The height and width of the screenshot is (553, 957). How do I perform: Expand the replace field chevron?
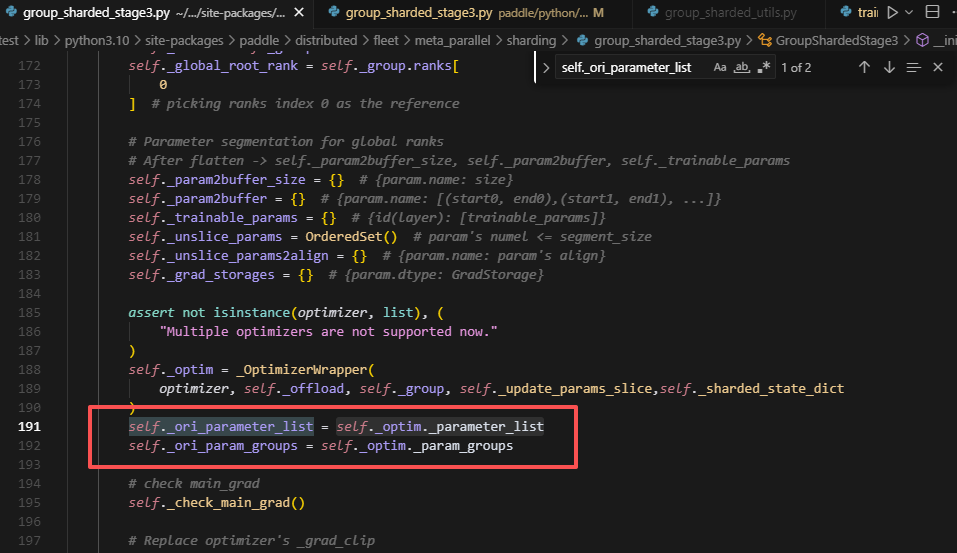click(x=546, y=67)
